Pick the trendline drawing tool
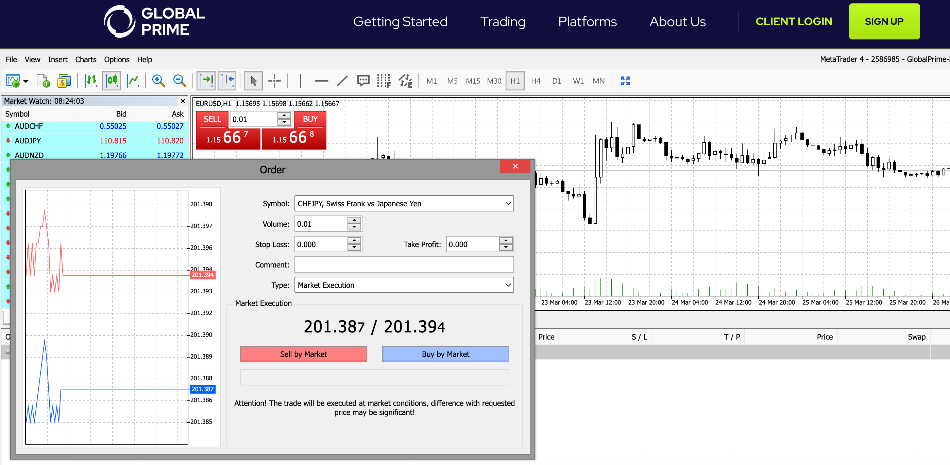Viewport: 950px width, 465px height. pyautogui.click(x=342, y=81)
